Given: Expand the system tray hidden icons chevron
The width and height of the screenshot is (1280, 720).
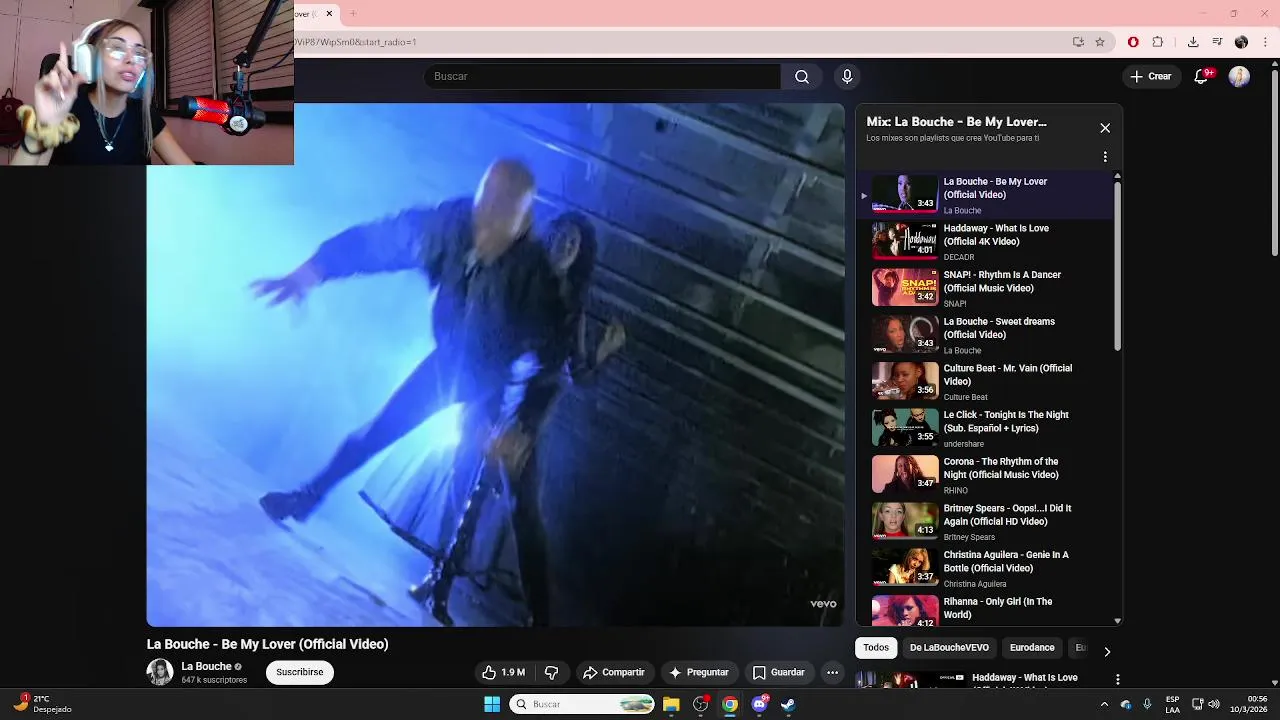Looking at the screenshot, I should click(x=1104, y=704).
